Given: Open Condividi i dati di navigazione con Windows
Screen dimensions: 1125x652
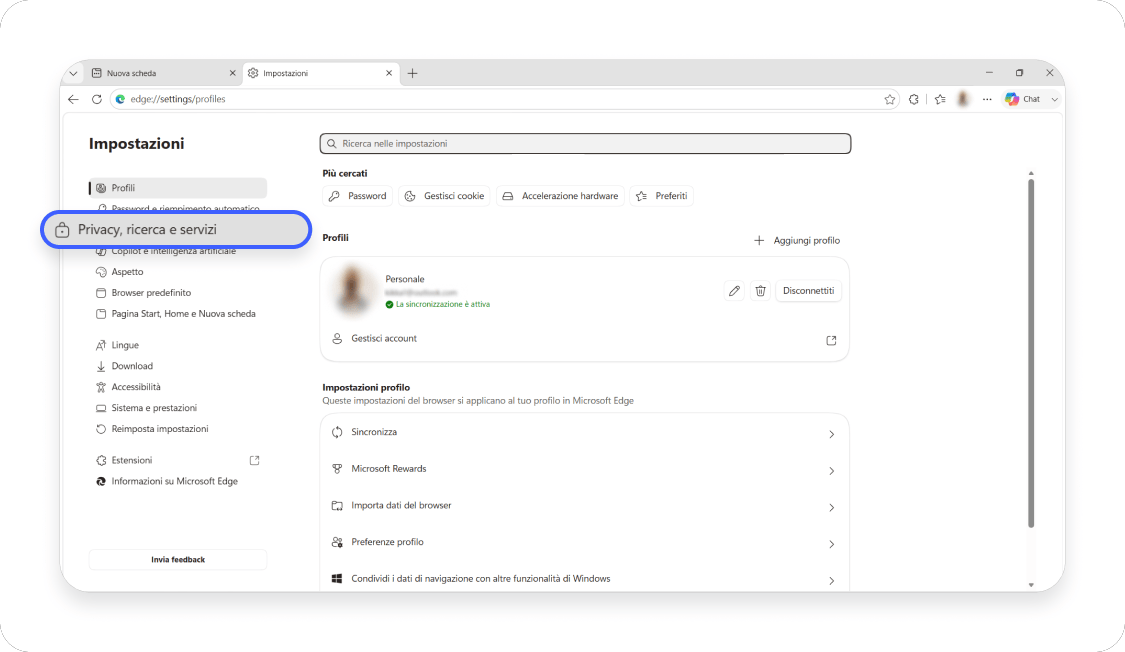Looking at the screenshot, I should pyautogui.click(x=585, y=578).
